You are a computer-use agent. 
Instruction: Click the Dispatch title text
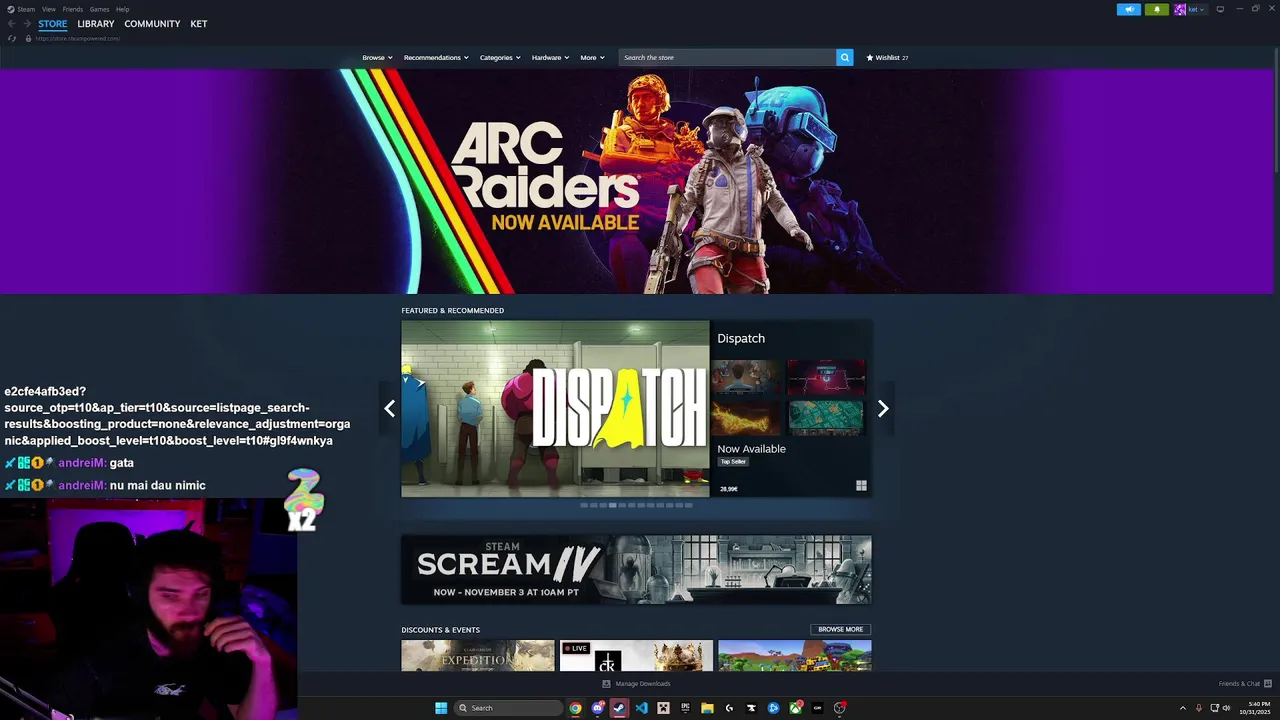(741, 338)
